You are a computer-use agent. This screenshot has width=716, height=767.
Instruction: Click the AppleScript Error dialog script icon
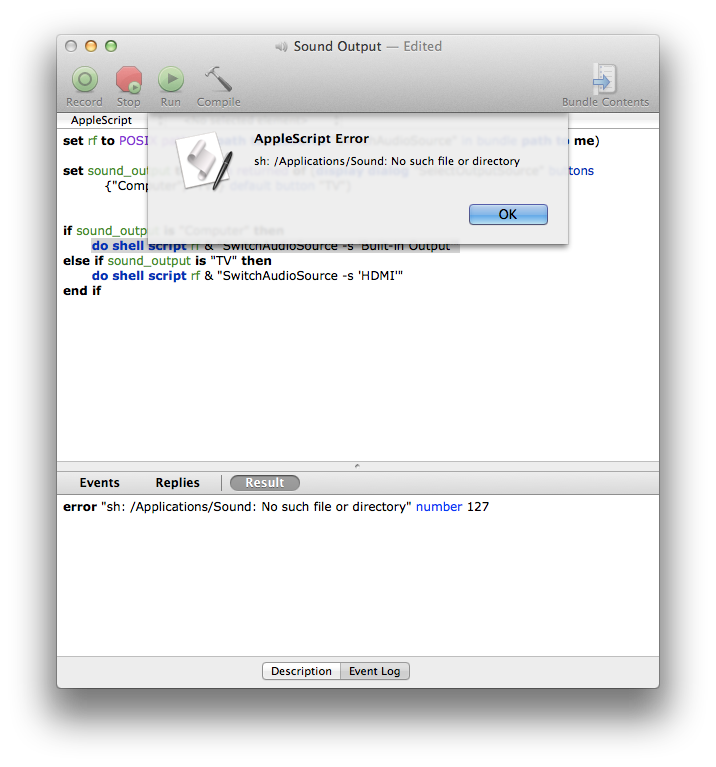pyautogui.click(x=204, y=162)
